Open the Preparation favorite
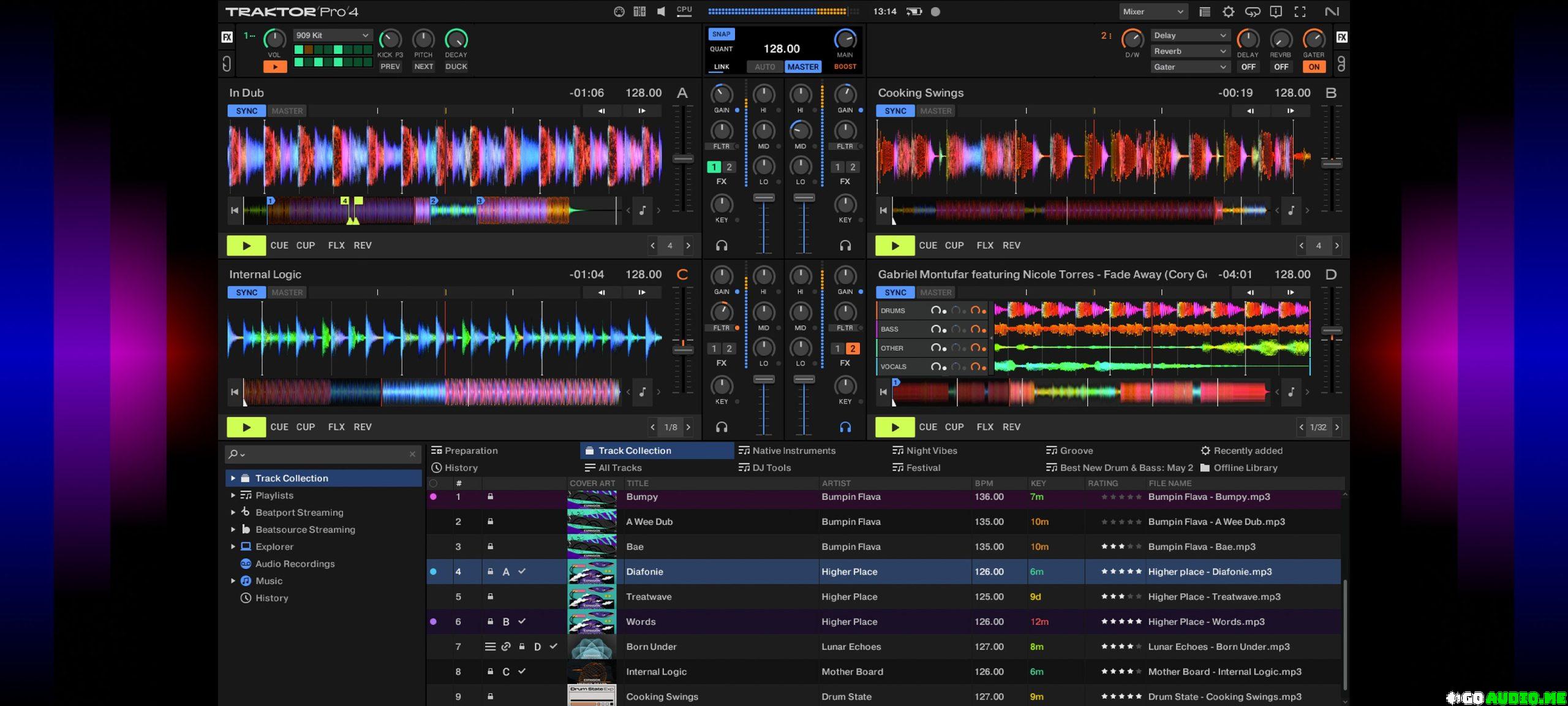This screenshot has height=706, width=1568. coord(464,450)
